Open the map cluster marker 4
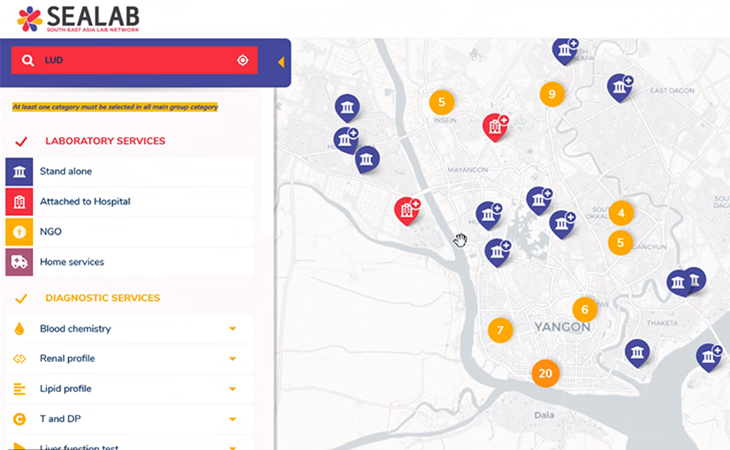The width and height of the screenshot is (730, 450). (x=621, y=213)
